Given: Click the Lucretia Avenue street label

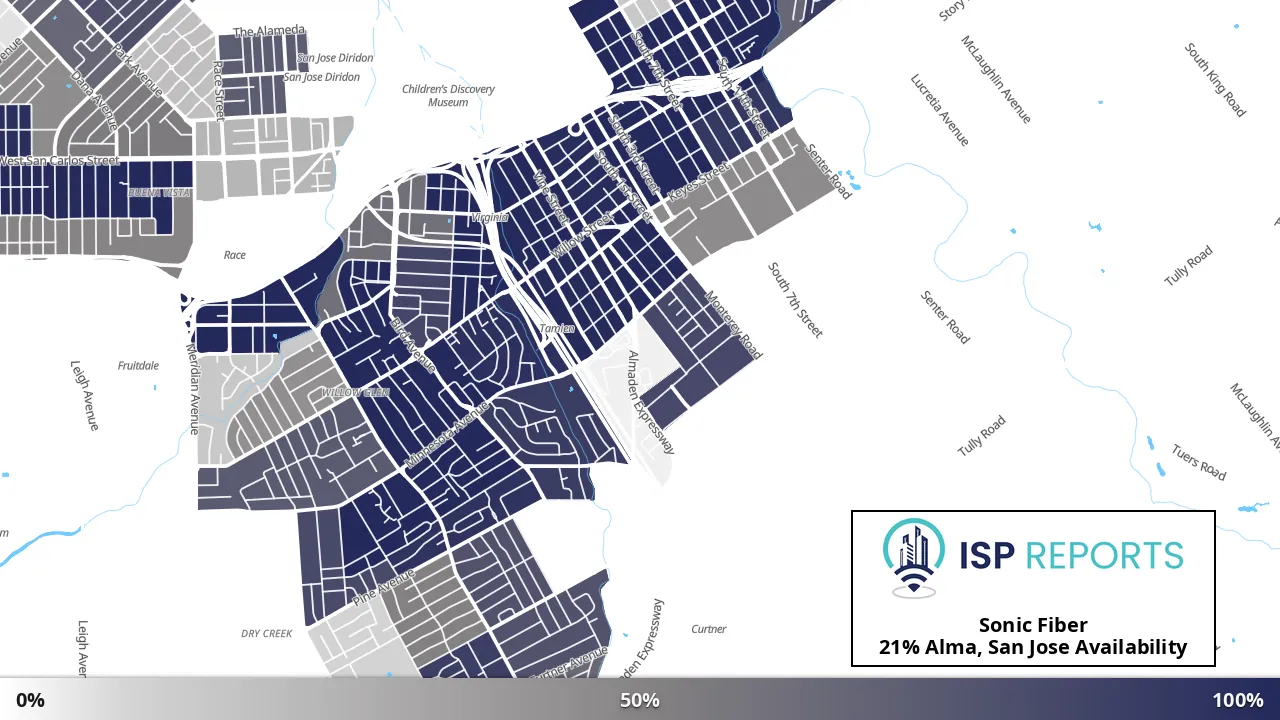Looking at the screenshot, I should click(940, 110).
